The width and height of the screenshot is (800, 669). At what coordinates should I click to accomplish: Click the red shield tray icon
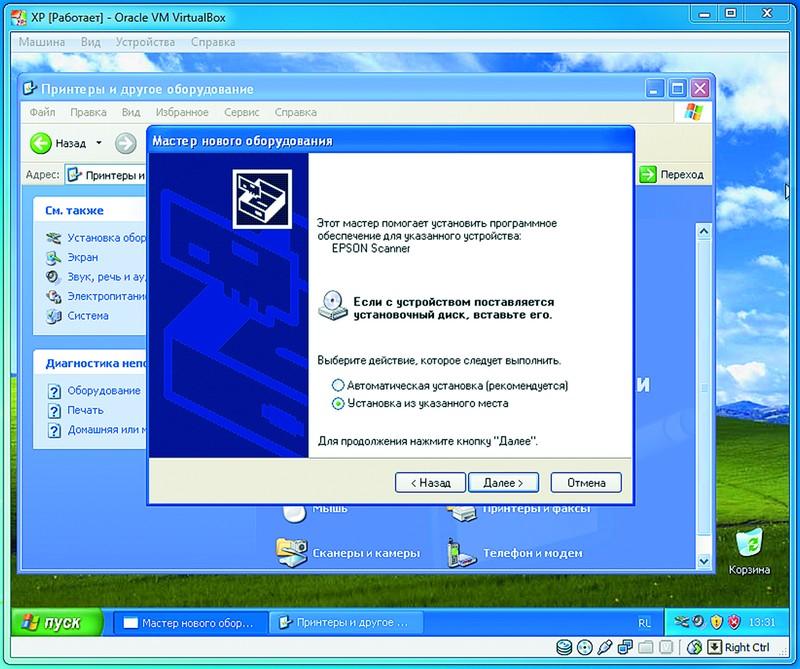coord(734,622)
